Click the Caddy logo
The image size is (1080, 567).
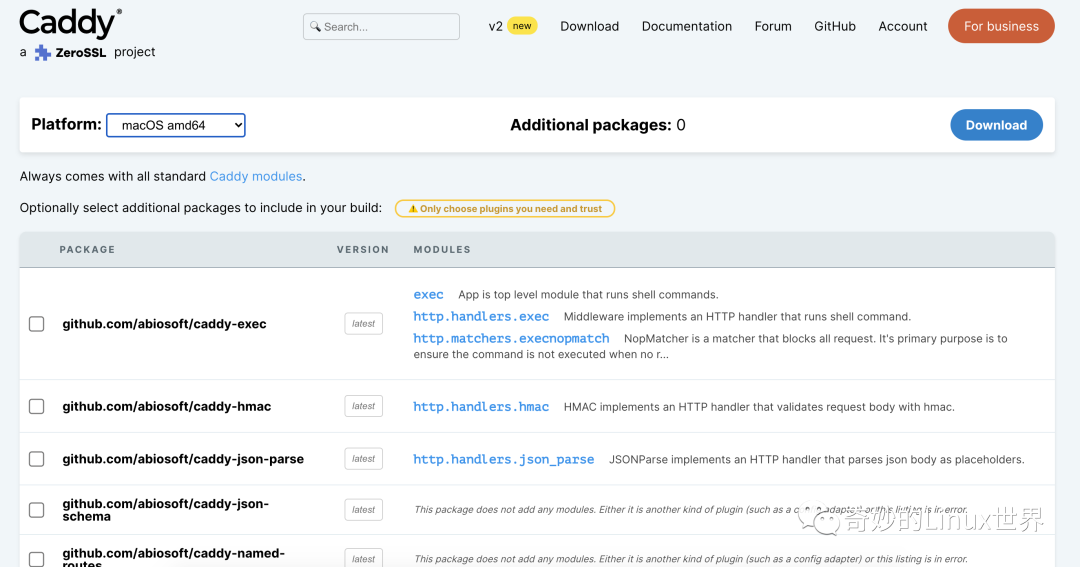coord(68,23)
